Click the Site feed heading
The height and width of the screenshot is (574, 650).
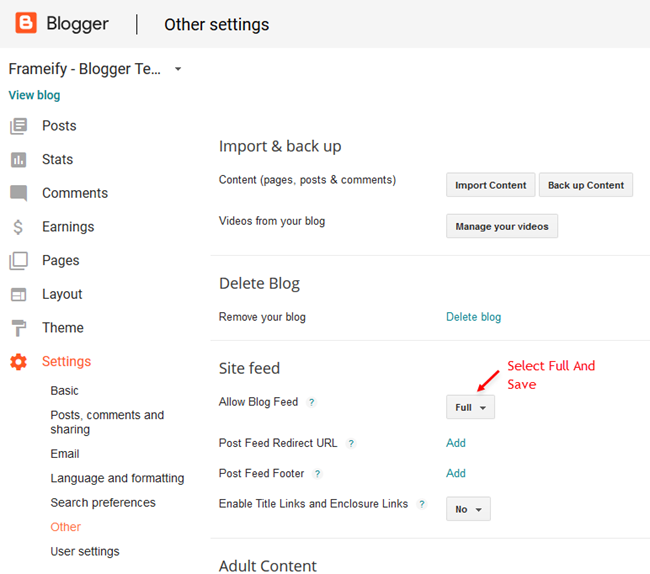click(x=250, y=368)
